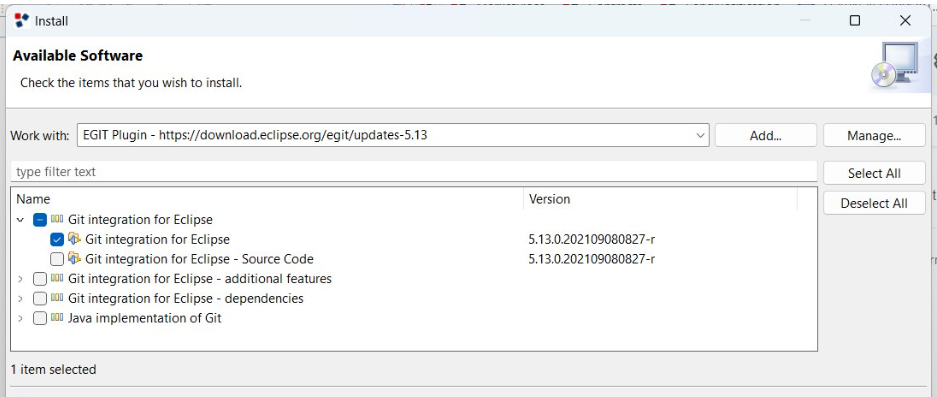Click the category icon beside Java implementation of Git
This screenshot has width=937, height=397.
click(57, 318)
